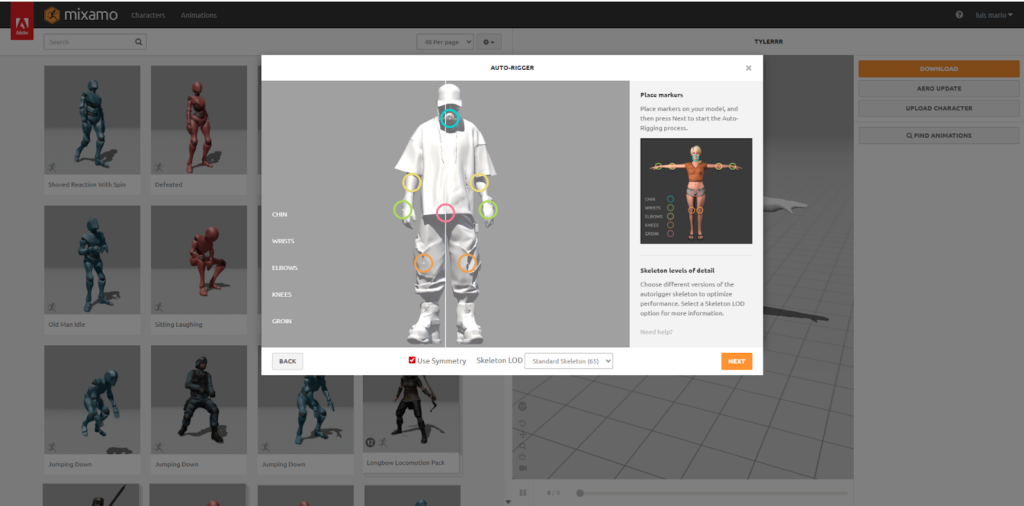1024x506 pixels.
Task: Click the power icon in the viewer controls
Action: click(x=522, y=457)
